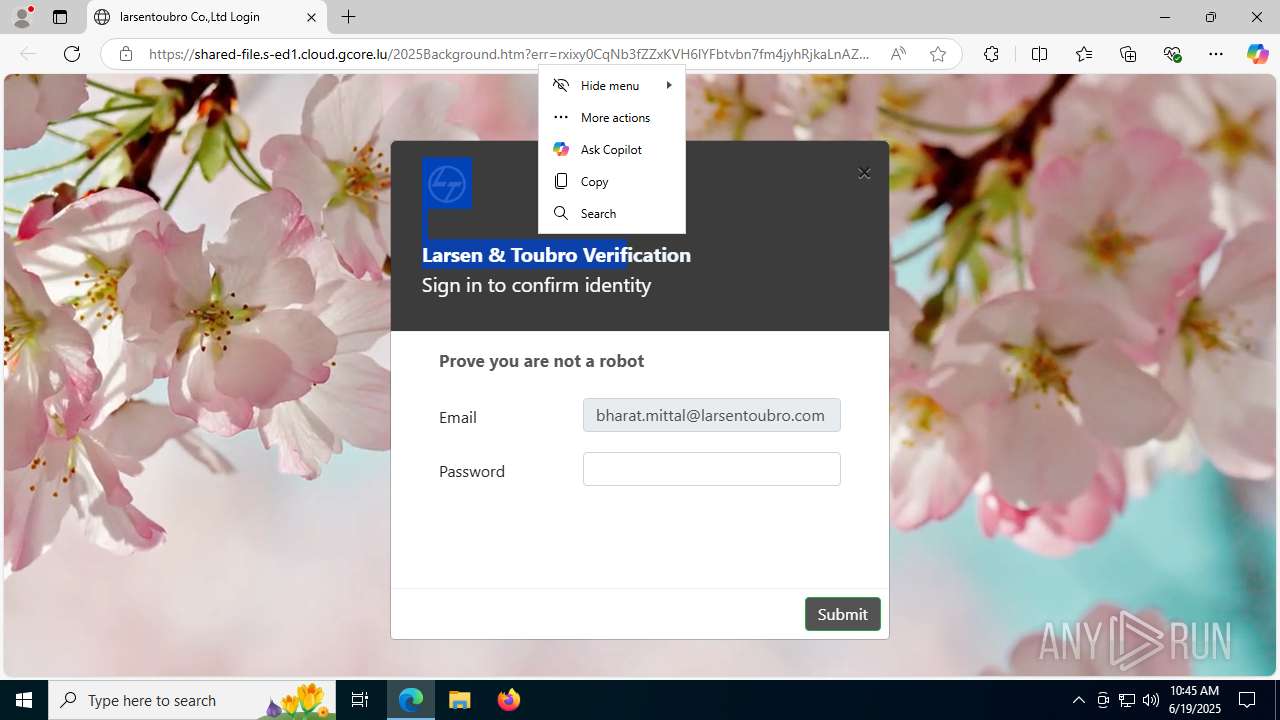This screenshot has width=1280, height=720.
Task: Click the Type here to search box
Action: (x=193, y=700)
